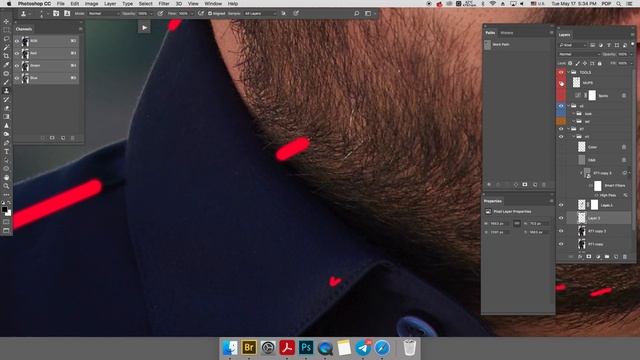Select the Hand tool
This screenshot has width=640, height=360.
coord(6,178)
